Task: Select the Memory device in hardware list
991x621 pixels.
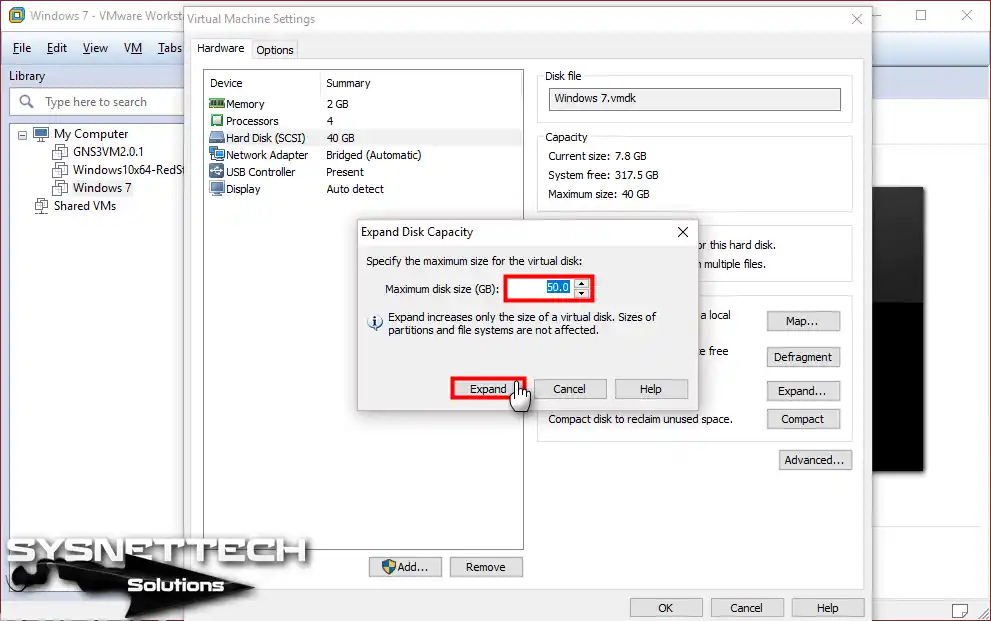Action: (x=245, y=103)
